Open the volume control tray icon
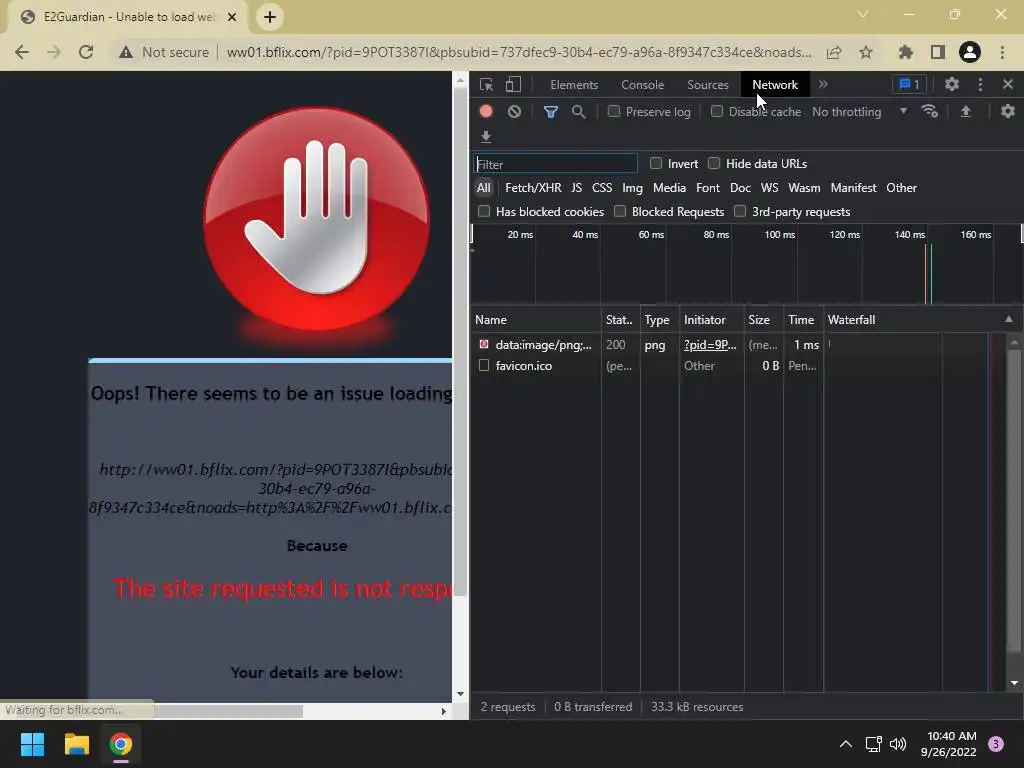This screenshot has width=1024, height=768. click(x=899, y=744)
